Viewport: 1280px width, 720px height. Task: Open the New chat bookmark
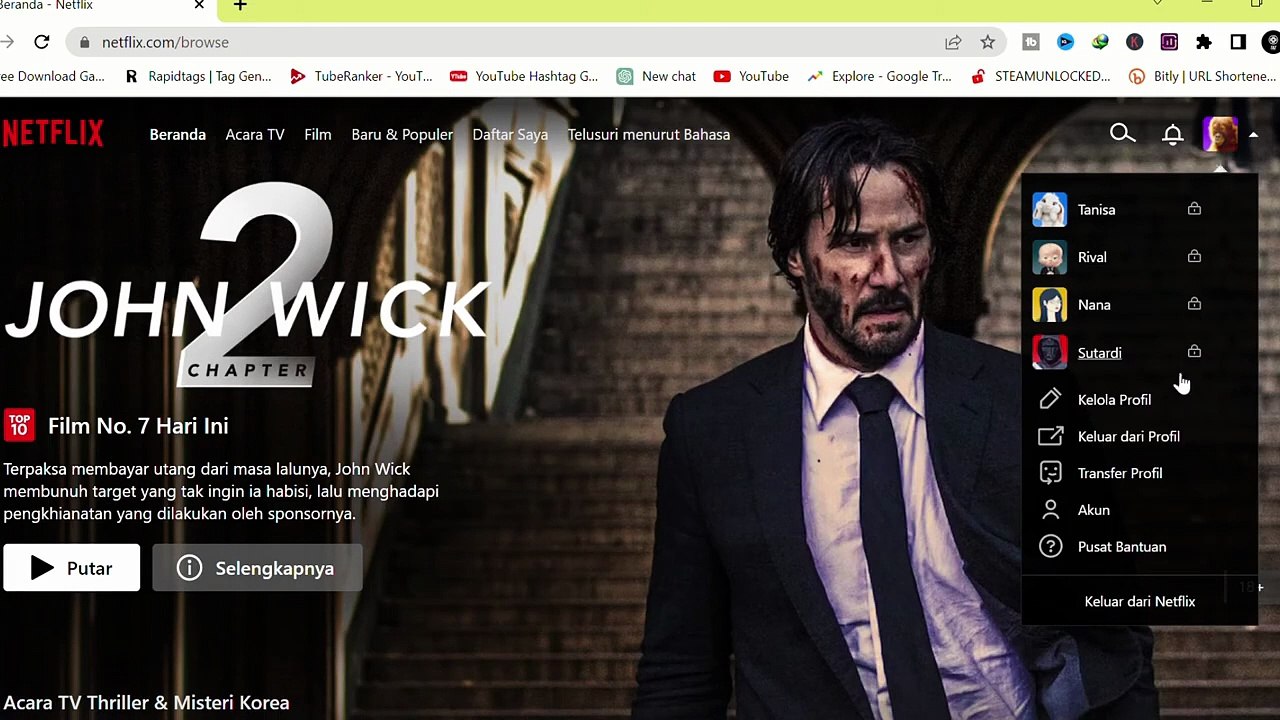coord(656,76)
